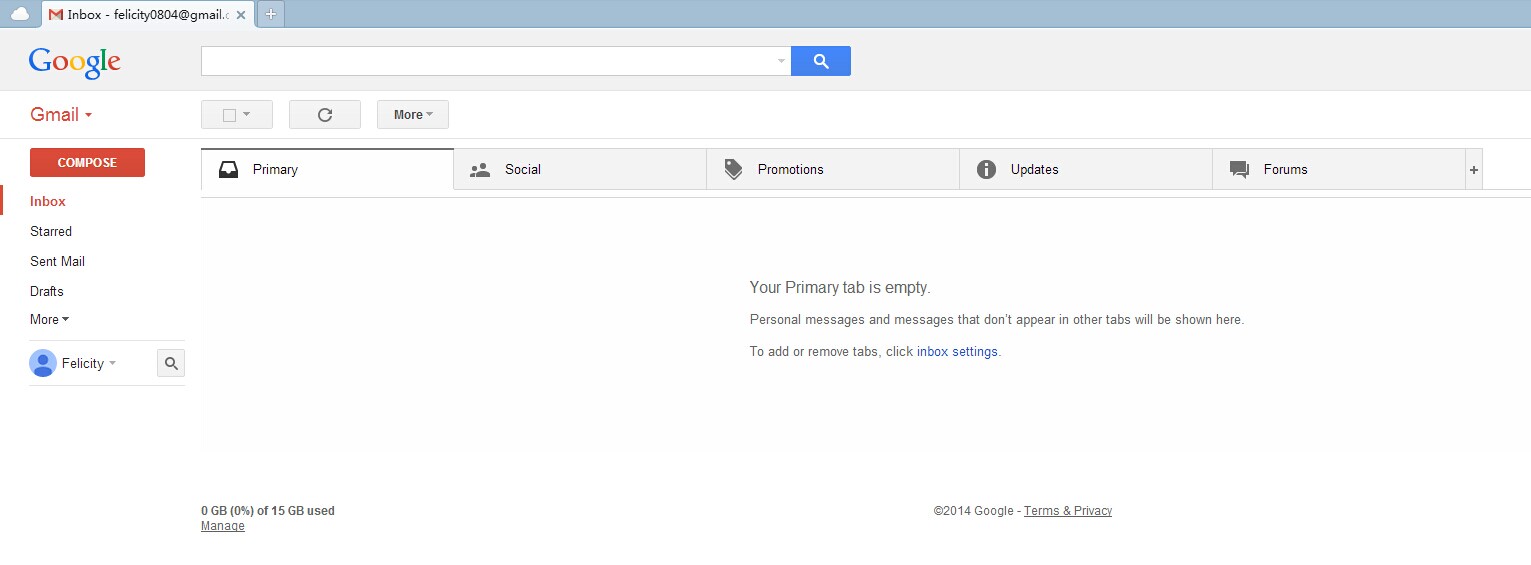Click the cloud icon in the browser corner
The width and height of the screenshot is (1531, 565).
[x=20, y=14]
